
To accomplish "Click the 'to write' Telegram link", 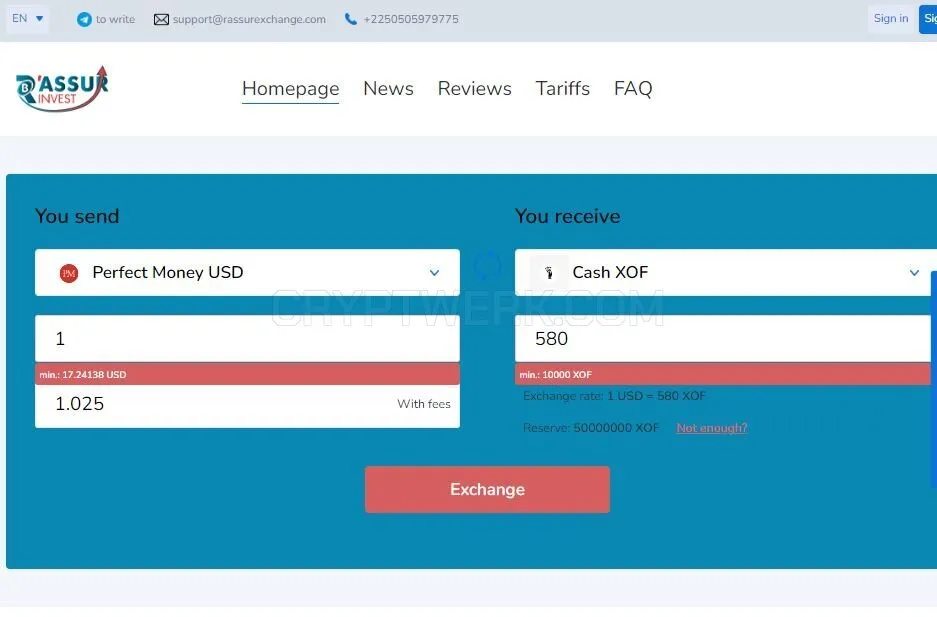I will pyautogui.click(x=115, y=19).
